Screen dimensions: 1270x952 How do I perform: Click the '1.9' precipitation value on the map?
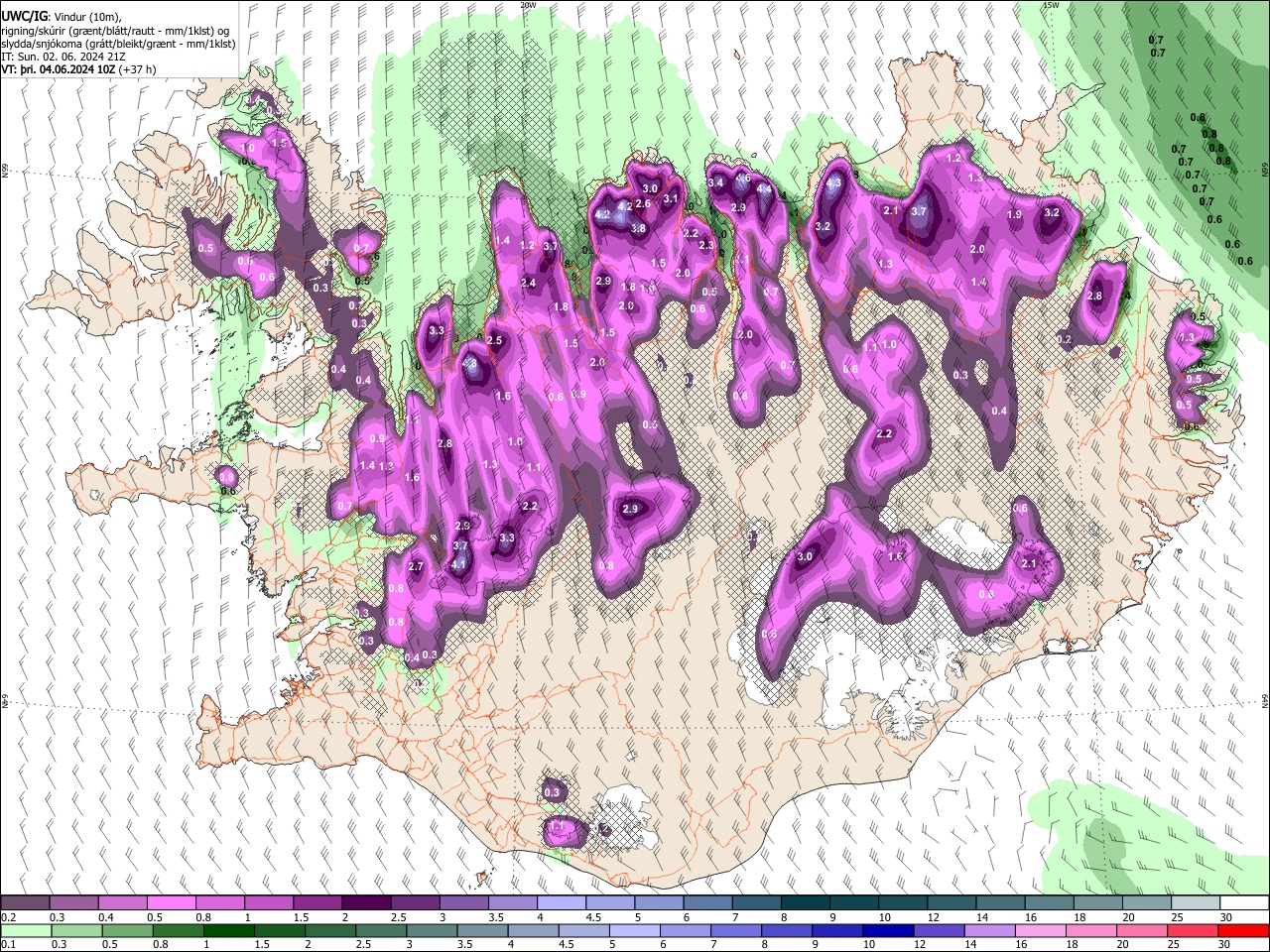[1014, 214]
